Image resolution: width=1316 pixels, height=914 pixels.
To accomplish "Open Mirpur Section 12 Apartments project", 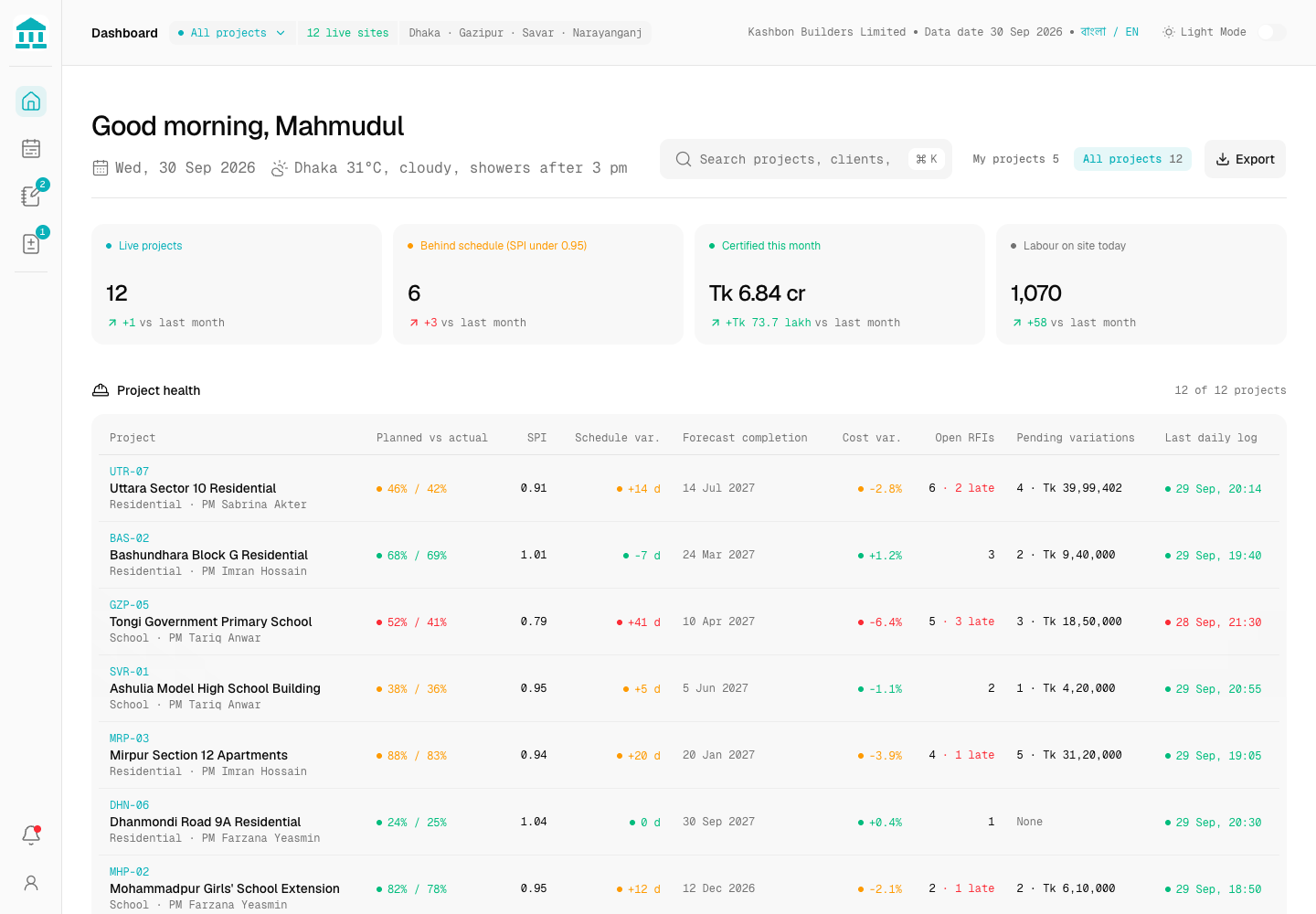I will [198, 755].
